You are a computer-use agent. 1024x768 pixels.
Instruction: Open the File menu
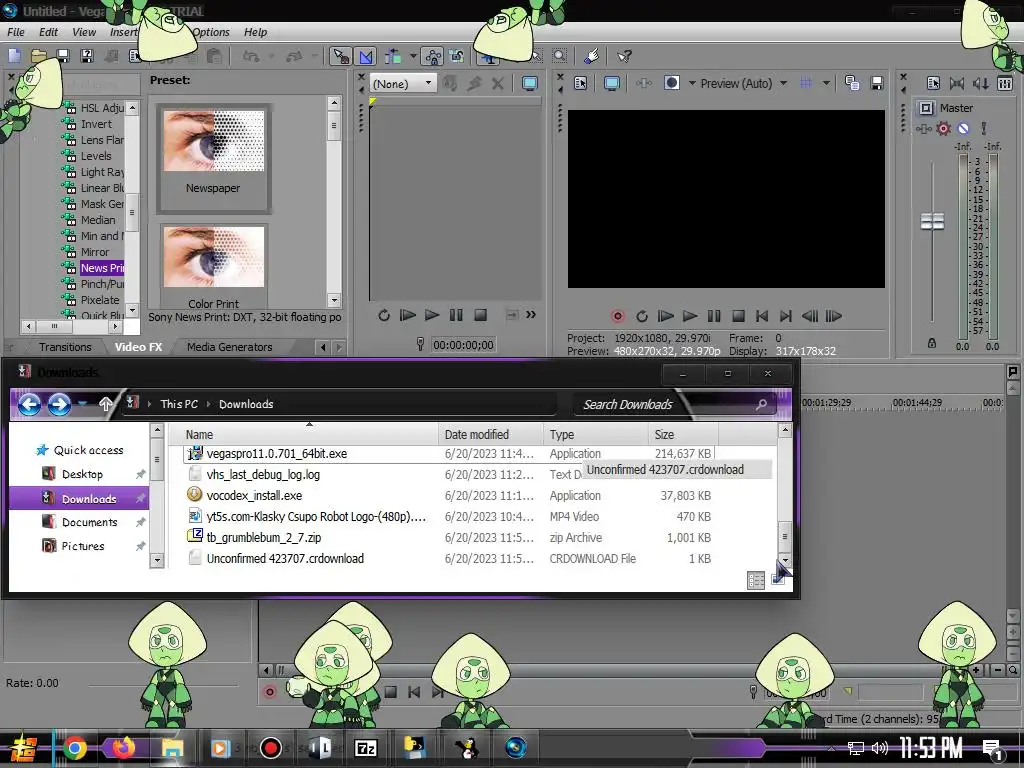click(x=16, y=32)
